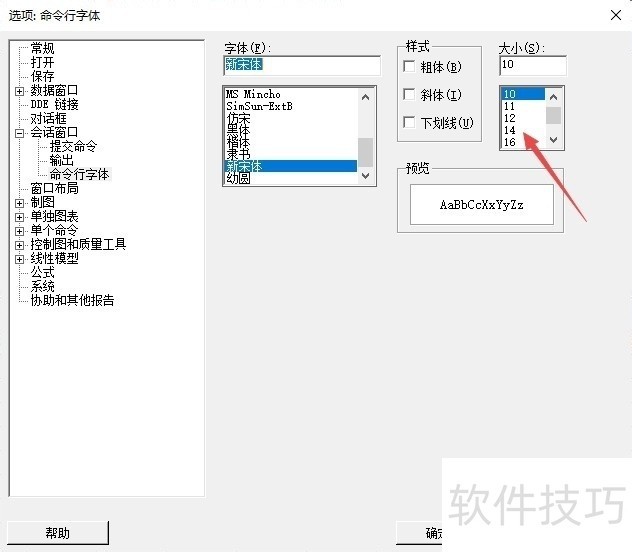632x552 pixels.
Task: Select 打开 in the options tree
Action: pyautogui.click(x=42, y=62)
